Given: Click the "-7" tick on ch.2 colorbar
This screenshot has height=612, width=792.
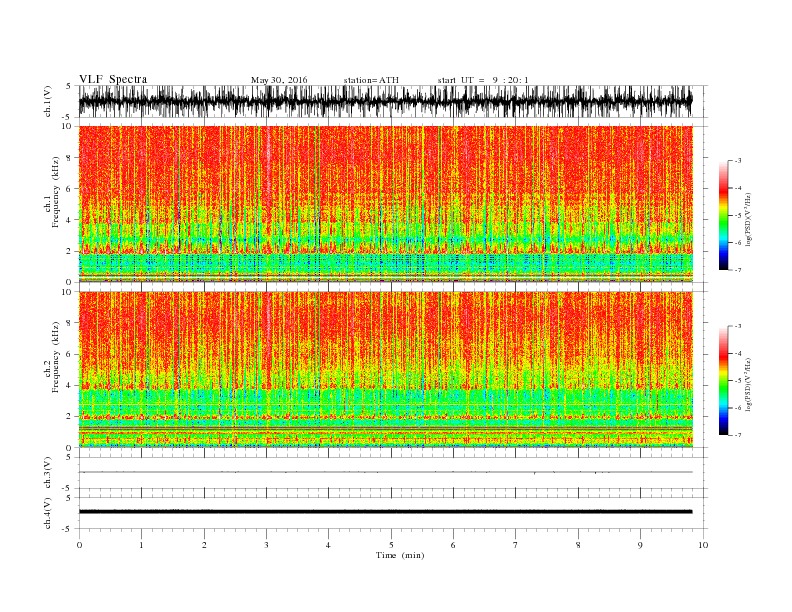Looking at the screenshot, I should tap(737, 435).
